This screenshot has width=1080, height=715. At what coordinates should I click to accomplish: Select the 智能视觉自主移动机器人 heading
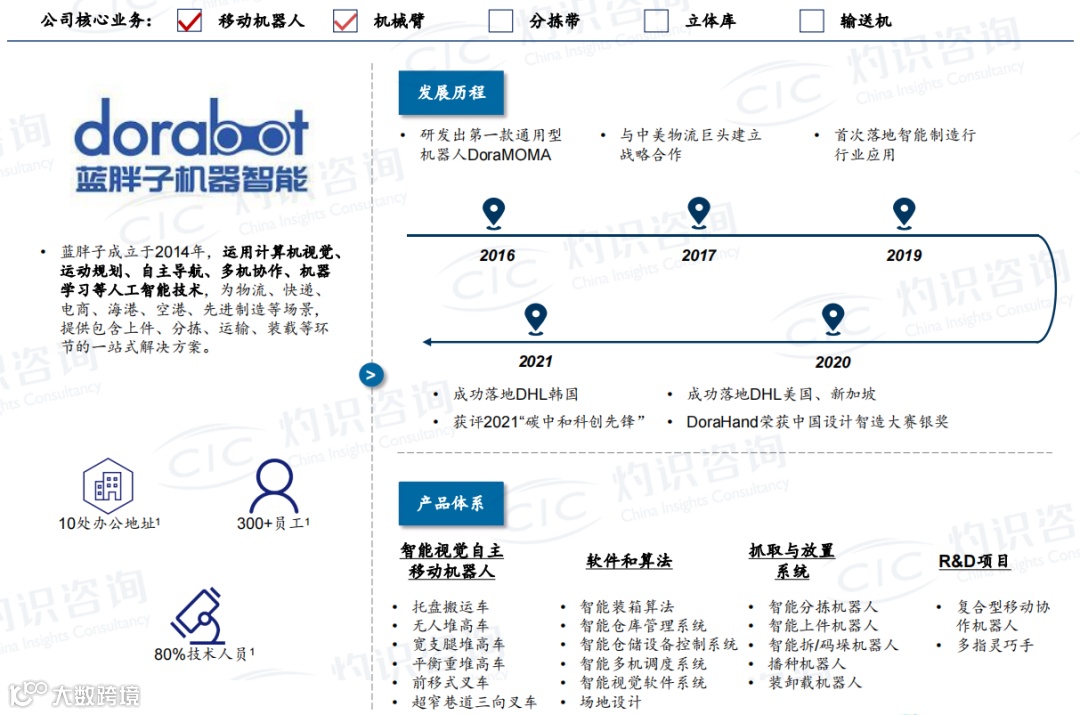coord(452,561)
